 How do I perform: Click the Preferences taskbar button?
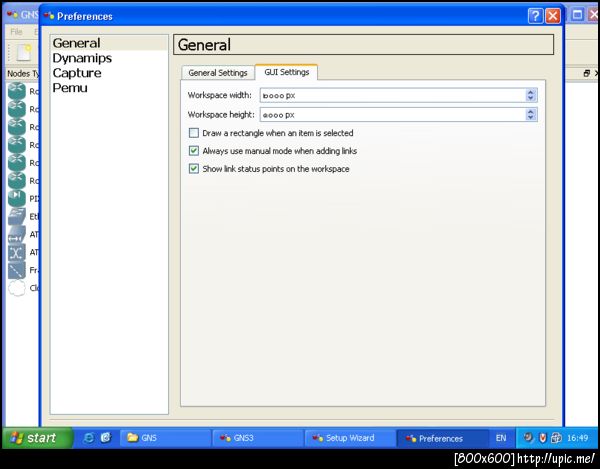443,438
